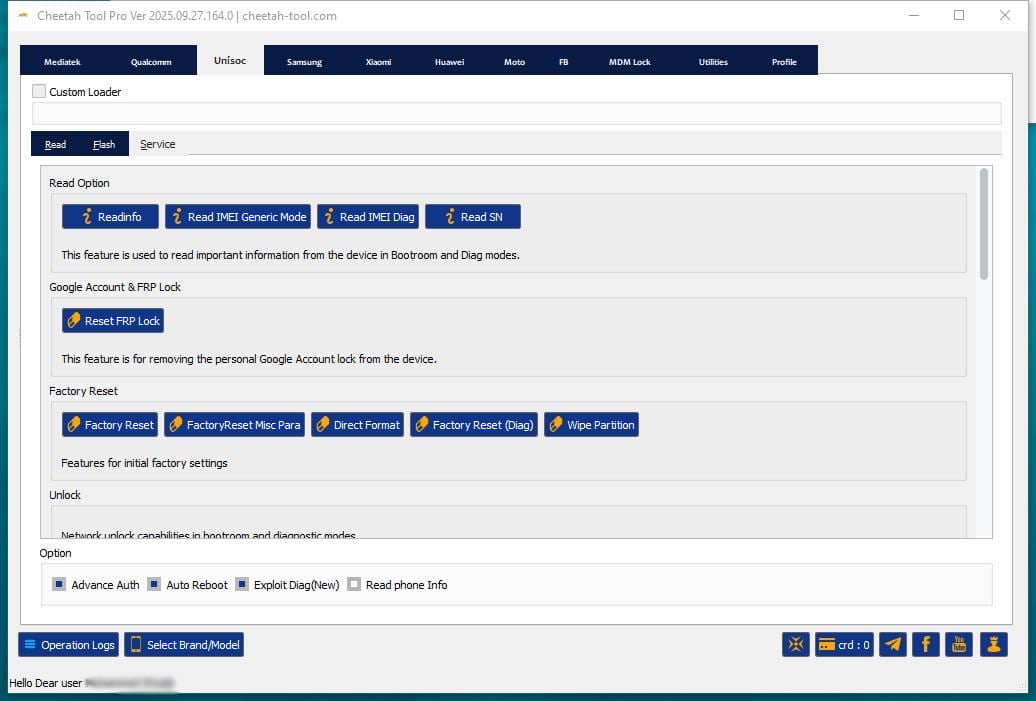Click the user account crown icon
Image resolution: width=1036 pixels, height=701 pixels.
point(993,645)
